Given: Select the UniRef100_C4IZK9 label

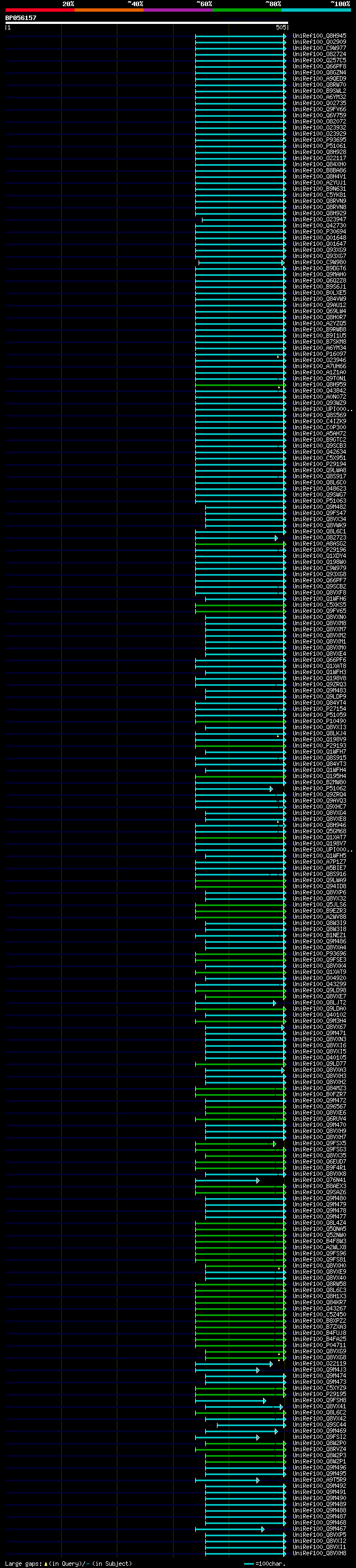Looking at the screenshot, I should pyautogui.click(x=319, y=421).
